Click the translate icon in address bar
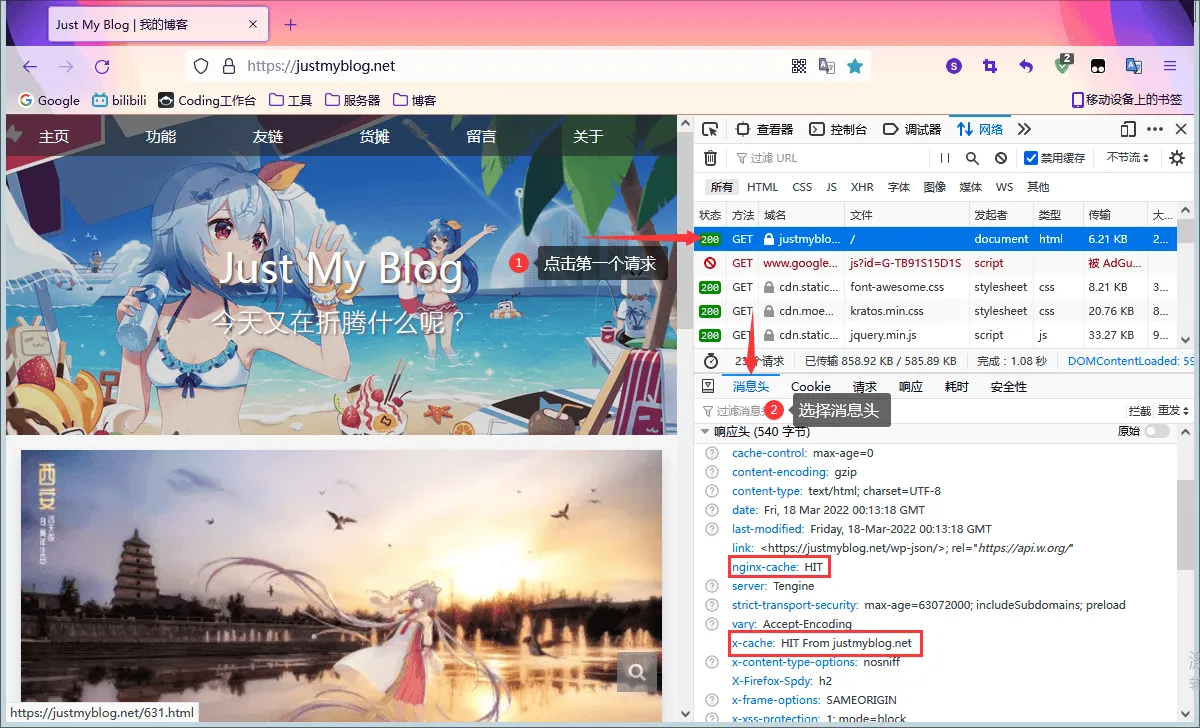The width and height of the screenshot is (1200, 728). (827, 66)
